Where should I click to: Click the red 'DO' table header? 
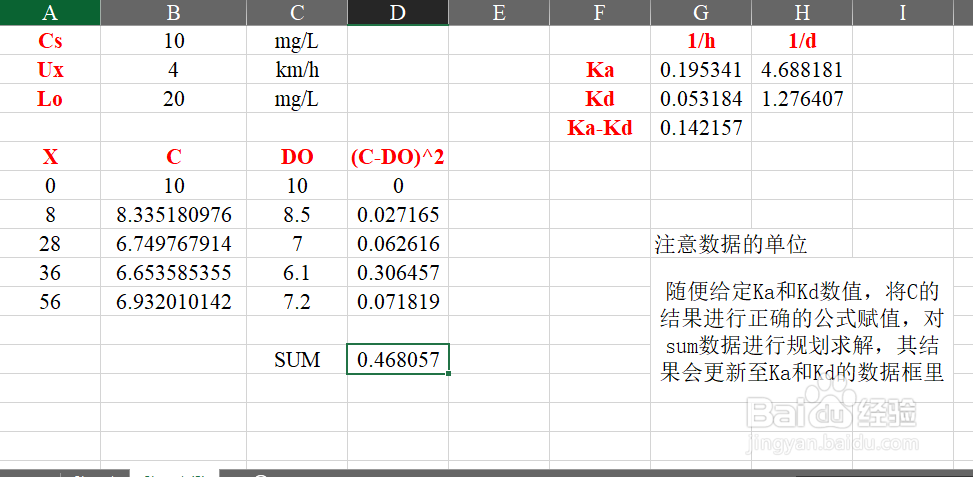point(297,156)
